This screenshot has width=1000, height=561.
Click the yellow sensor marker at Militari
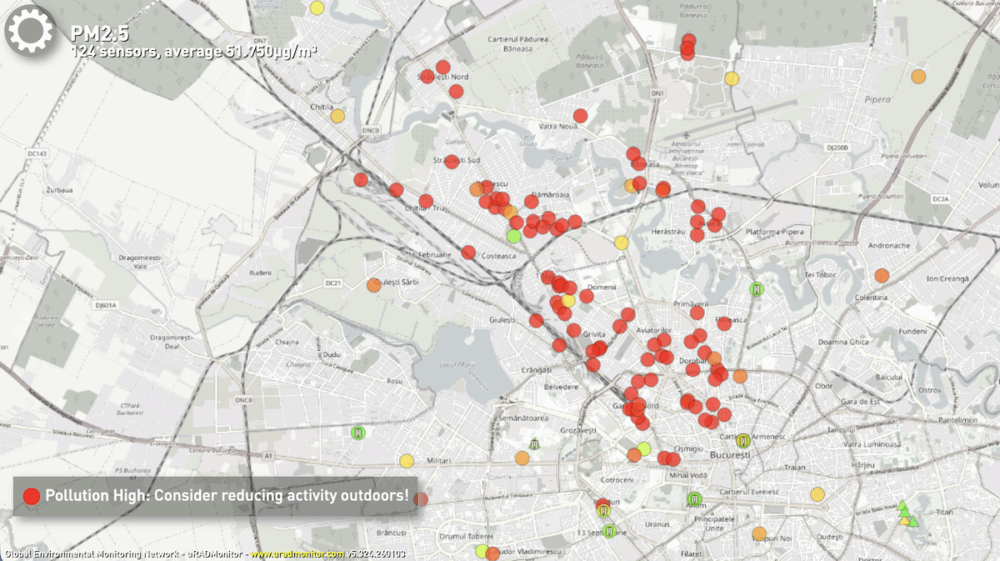[406, 461]
